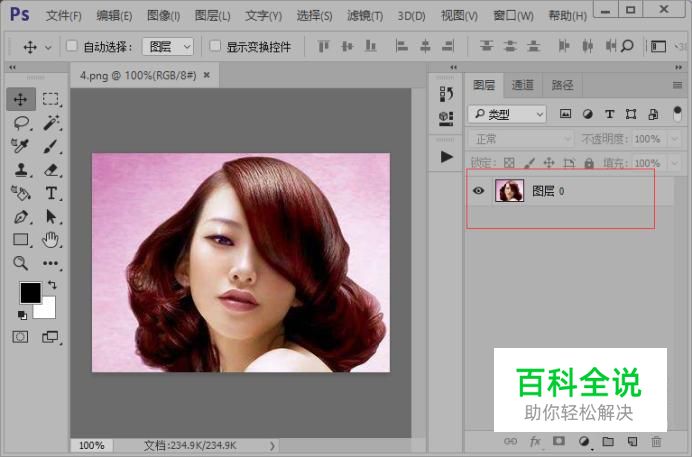Select the Hand tool
The width and height of the screenshot is (692, 457).
(51, 240)
